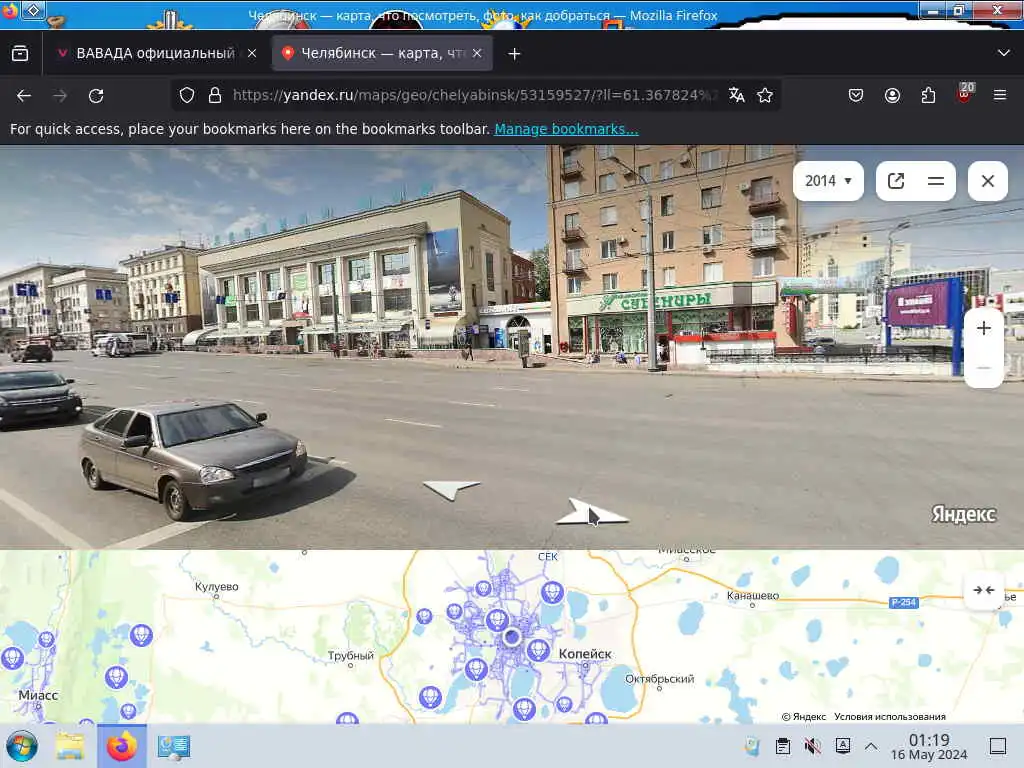The image size is (1024, 768).
Task: Click the Р-254 road badge
Action: point(904,602)
